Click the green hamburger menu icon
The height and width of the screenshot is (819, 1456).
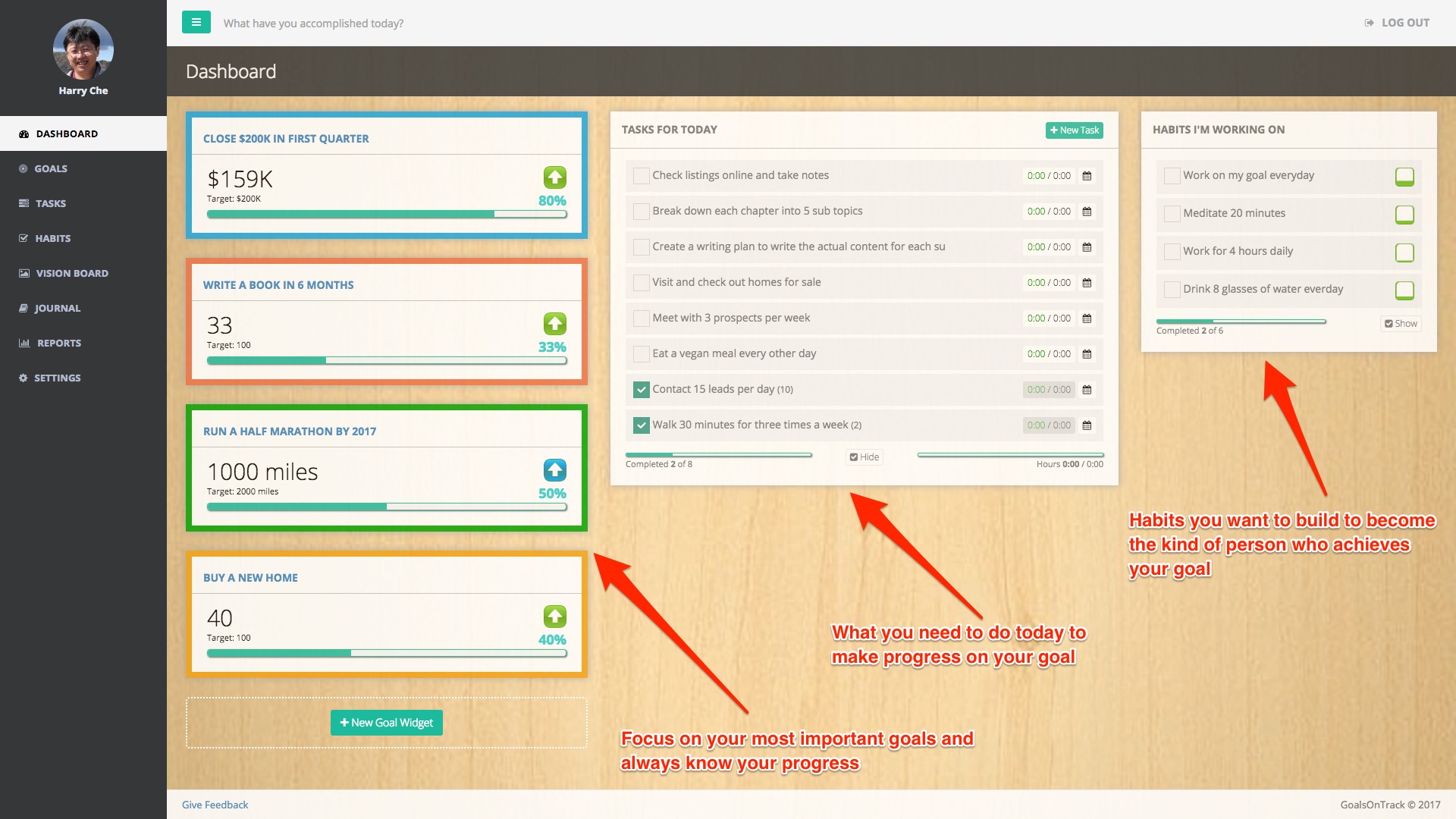[196, 22]
